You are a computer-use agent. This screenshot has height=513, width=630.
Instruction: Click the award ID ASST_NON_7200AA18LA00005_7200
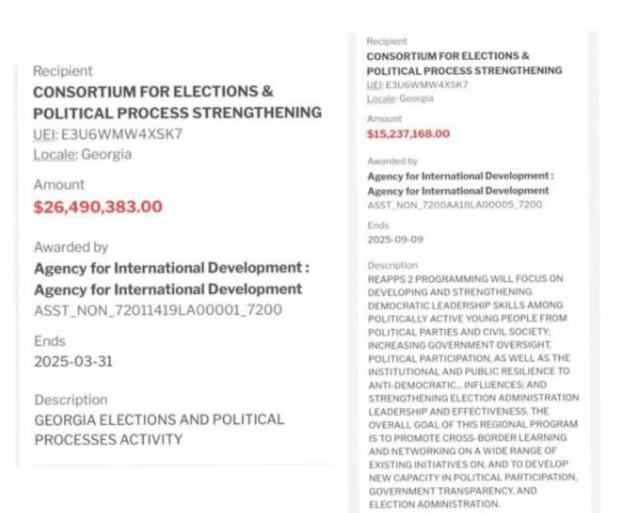(455, 204)
